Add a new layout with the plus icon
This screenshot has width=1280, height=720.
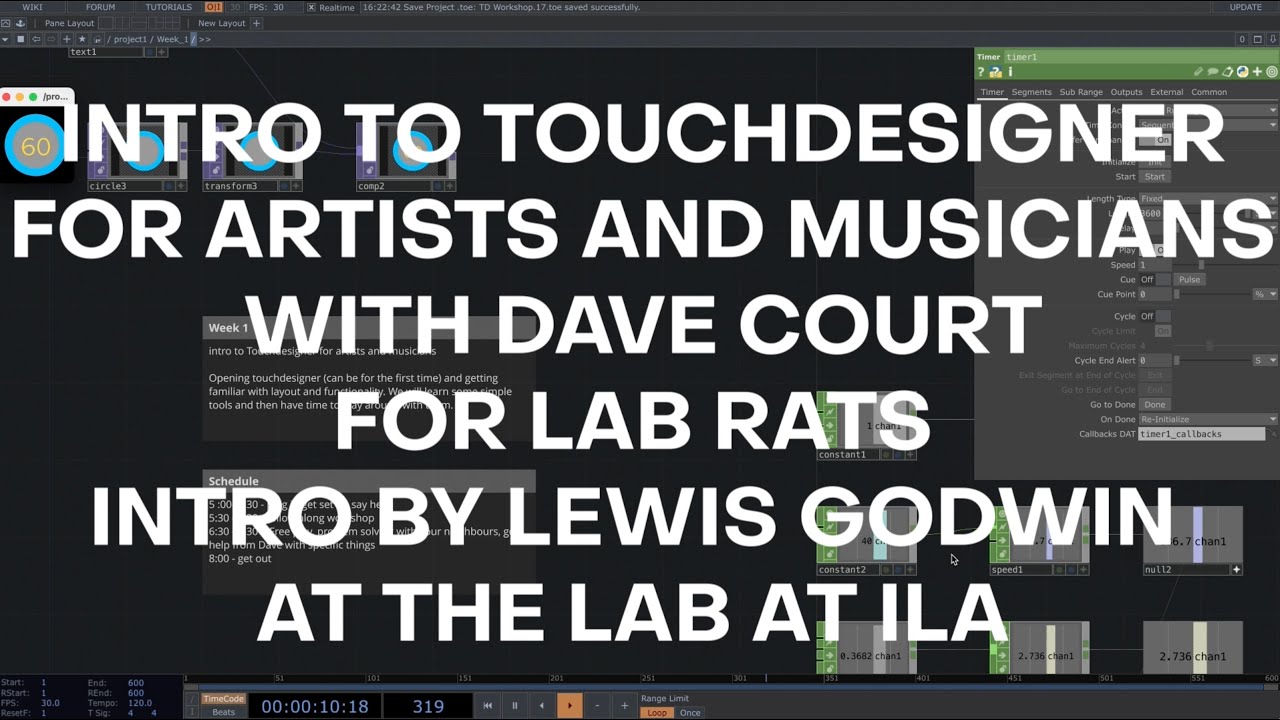[256, 23]
